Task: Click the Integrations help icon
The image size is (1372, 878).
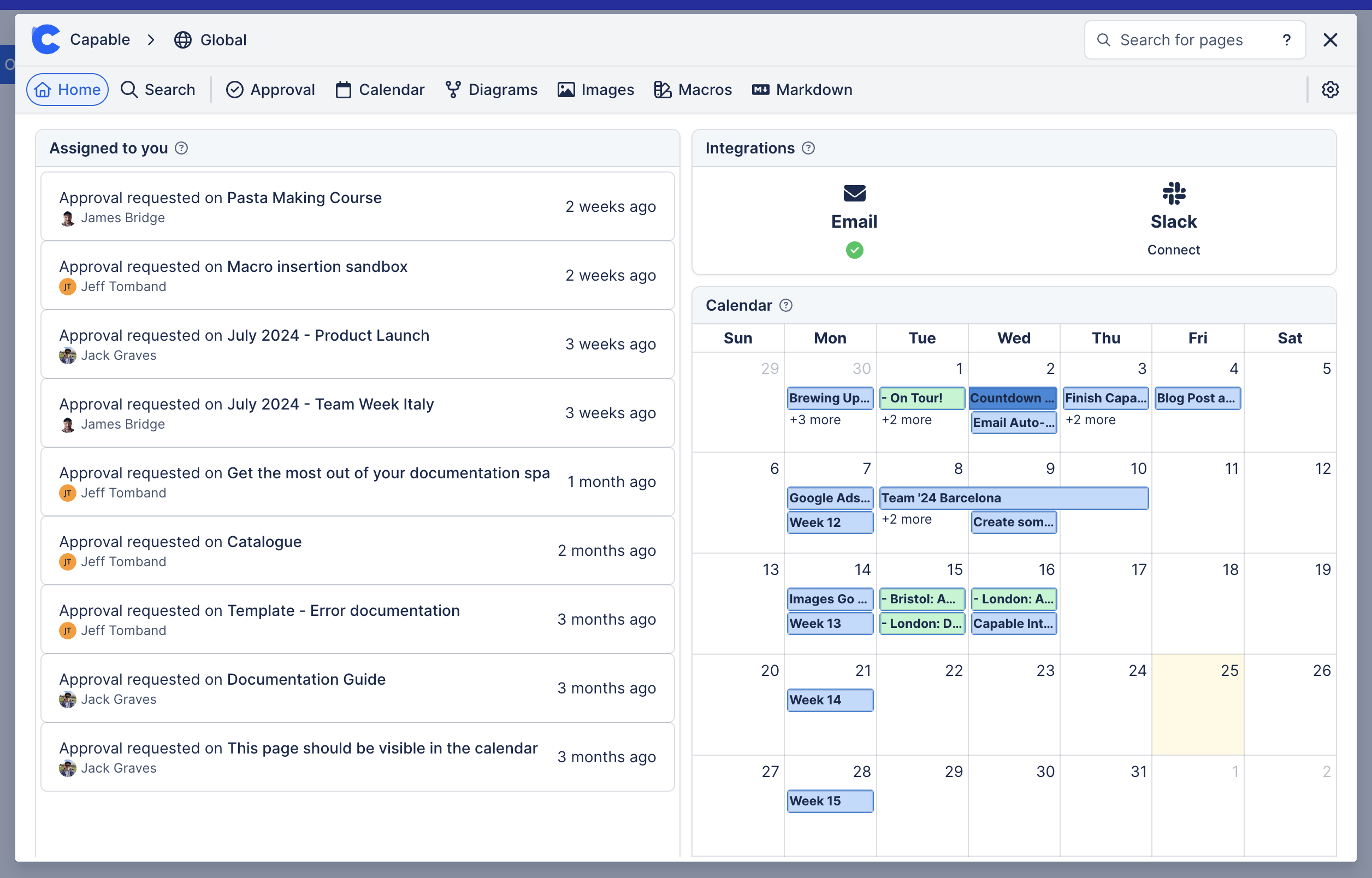Action: pos(808,148)
